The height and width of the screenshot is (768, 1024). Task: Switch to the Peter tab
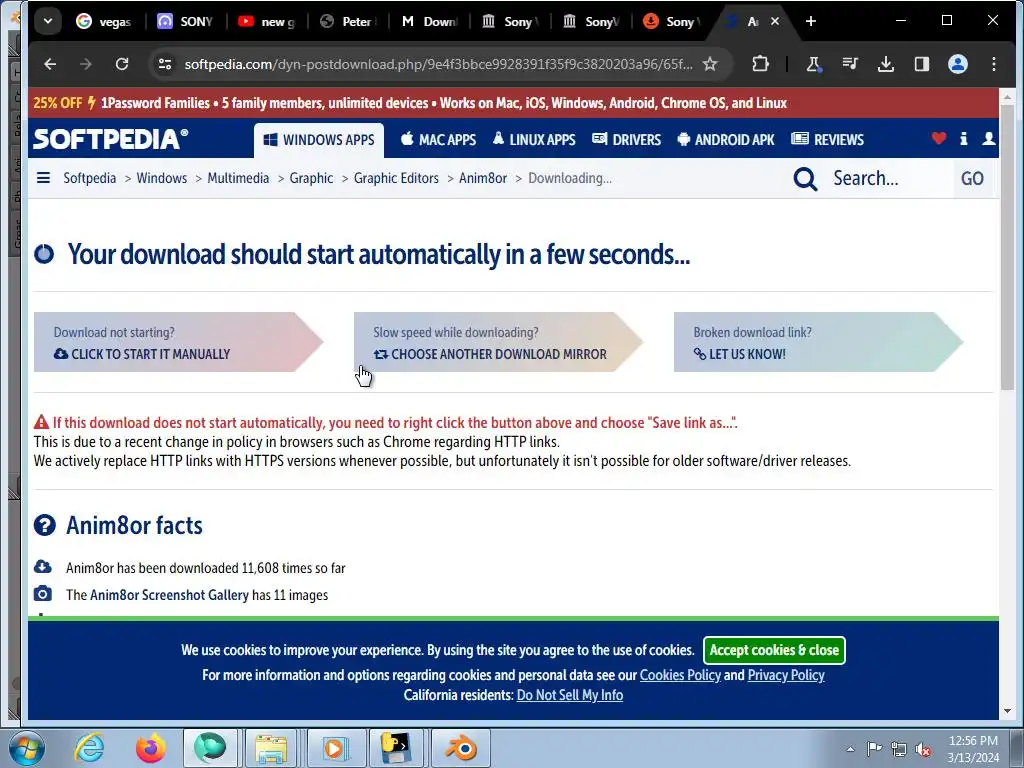click(x=347, y=21)
